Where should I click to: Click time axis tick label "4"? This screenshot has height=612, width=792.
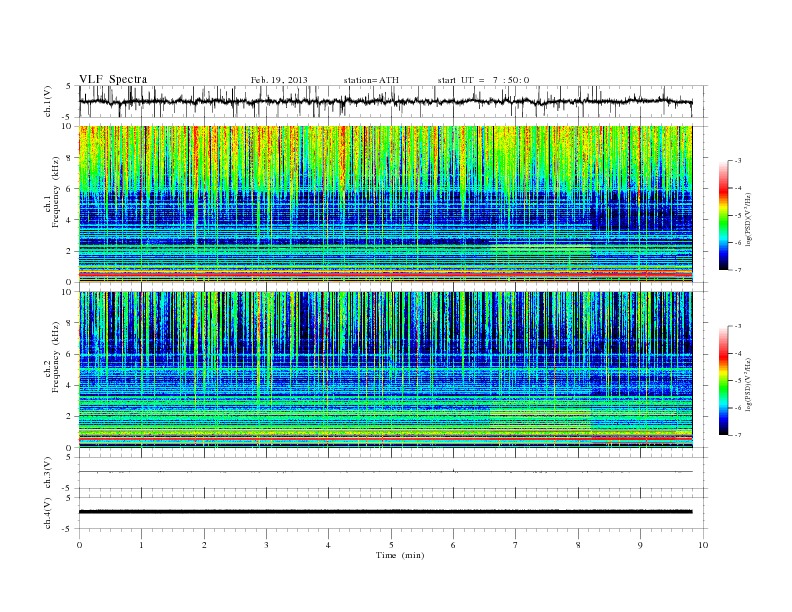coord(328,545)
